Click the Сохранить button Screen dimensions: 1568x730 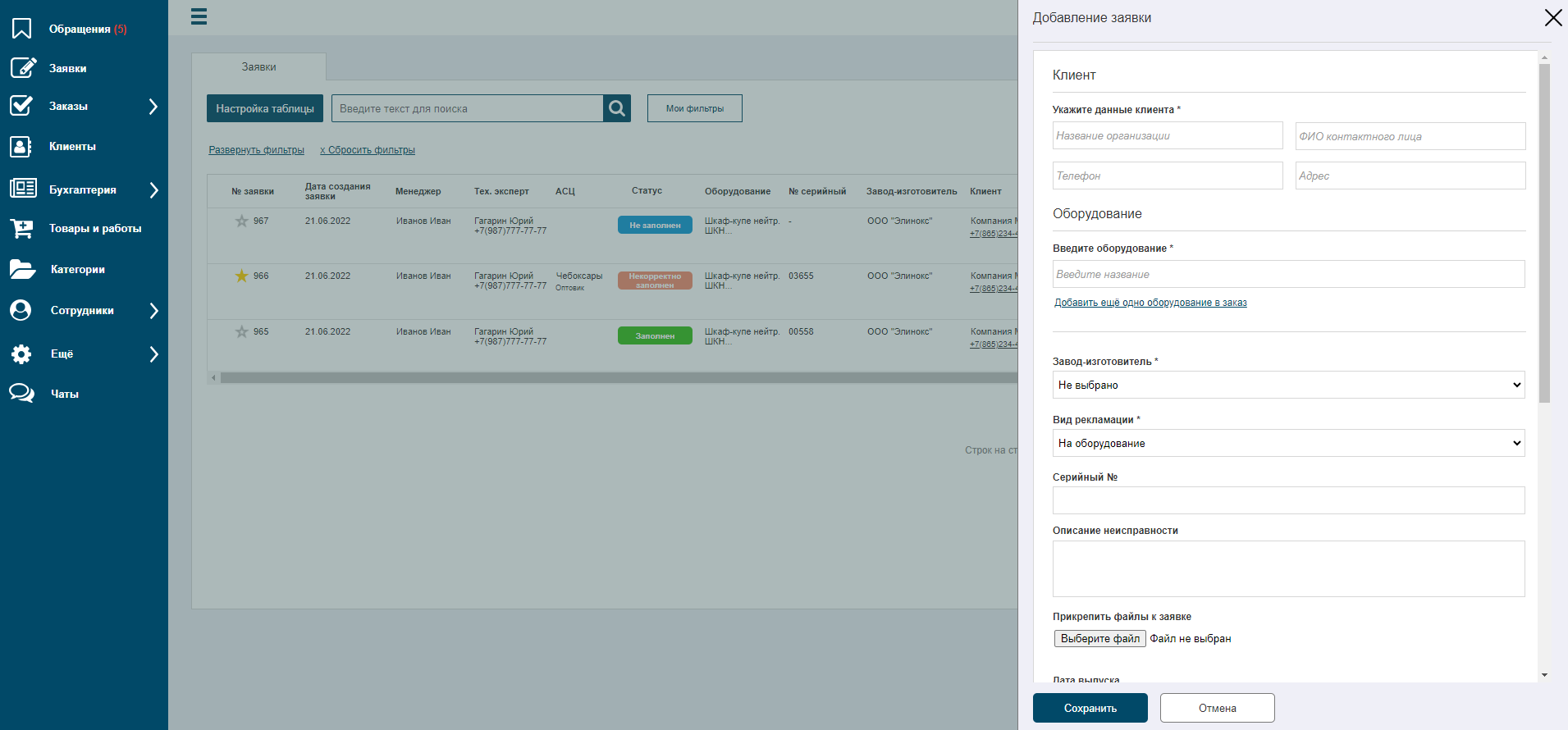click(1090, 708)
